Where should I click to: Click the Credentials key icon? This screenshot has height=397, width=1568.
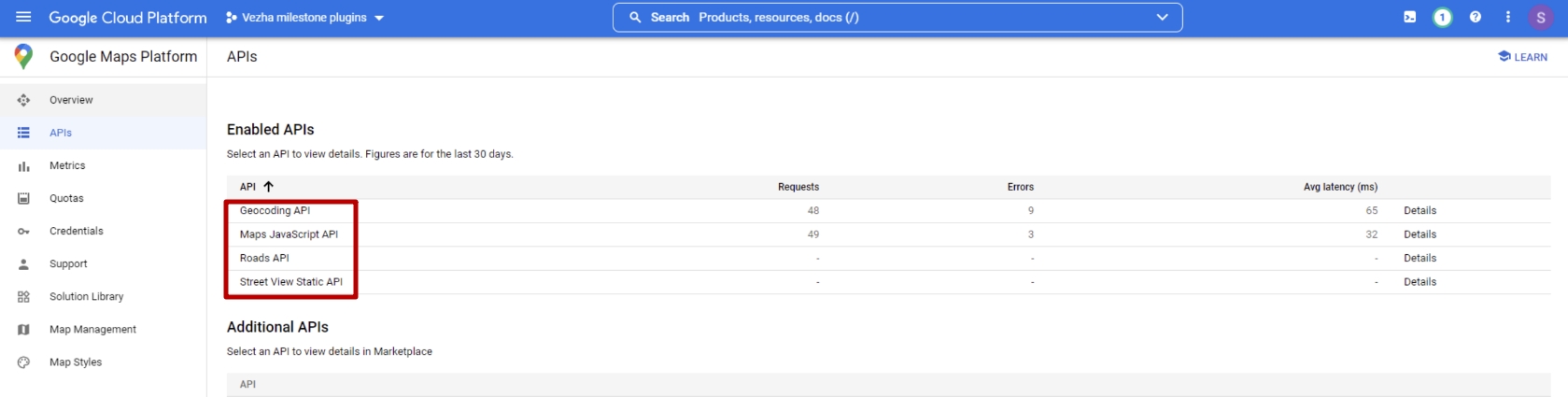(23, 232)
